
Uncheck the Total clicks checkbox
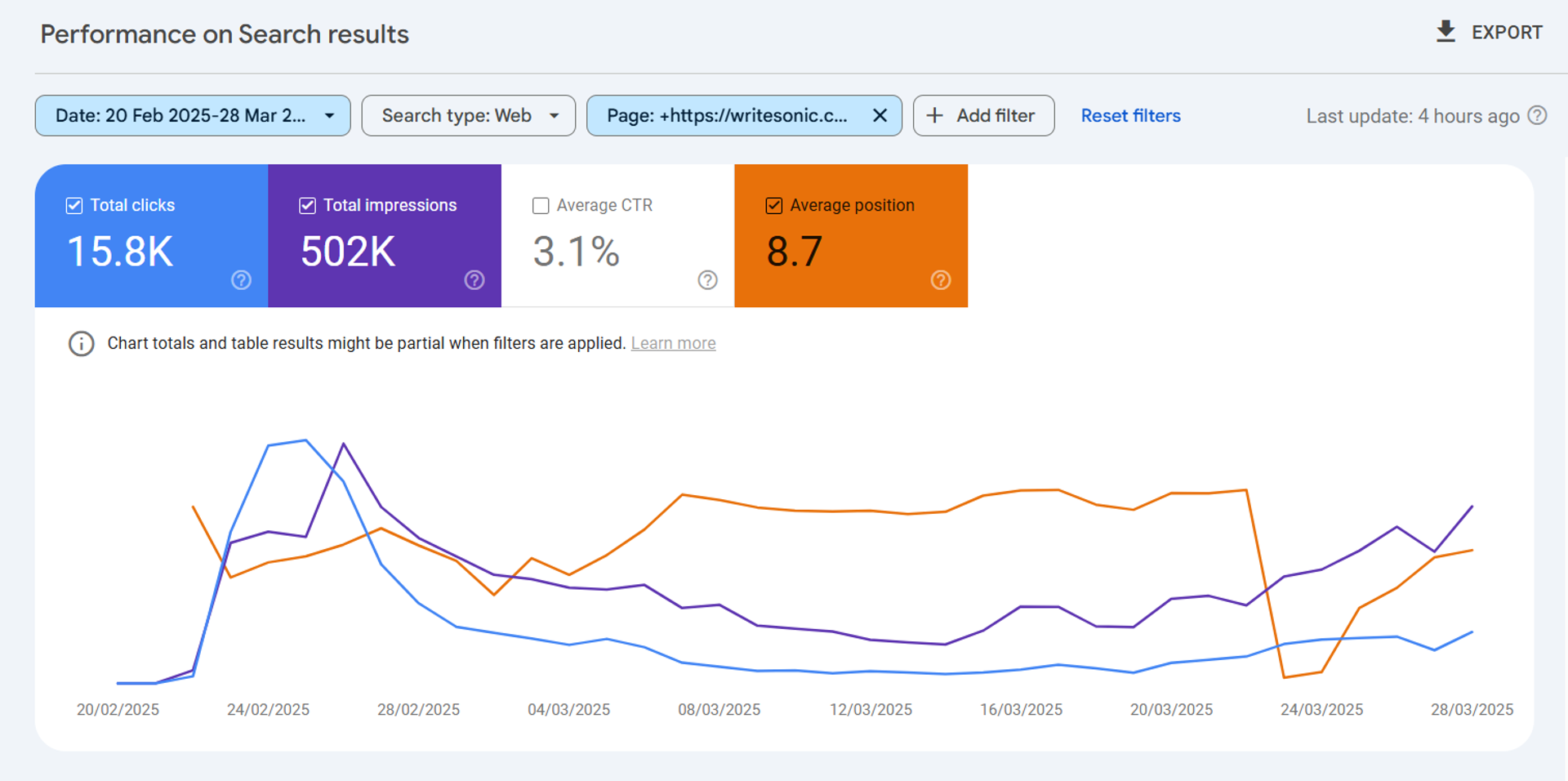pos(74,205)
